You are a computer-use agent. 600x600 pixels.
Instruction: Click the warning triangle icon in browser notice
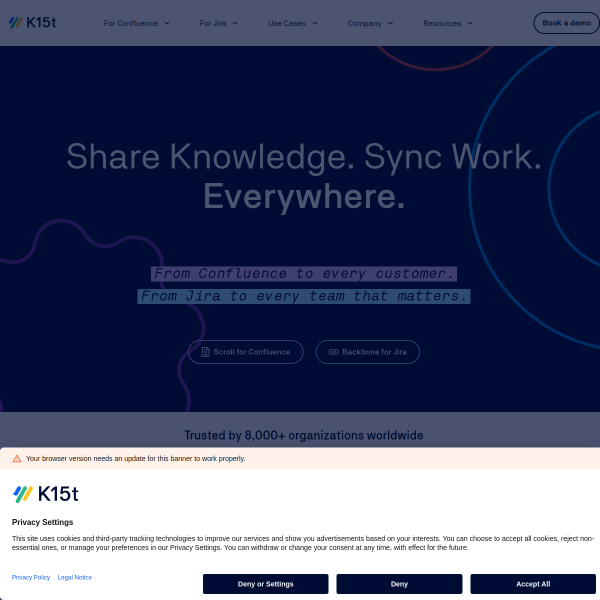pos(17,458)
